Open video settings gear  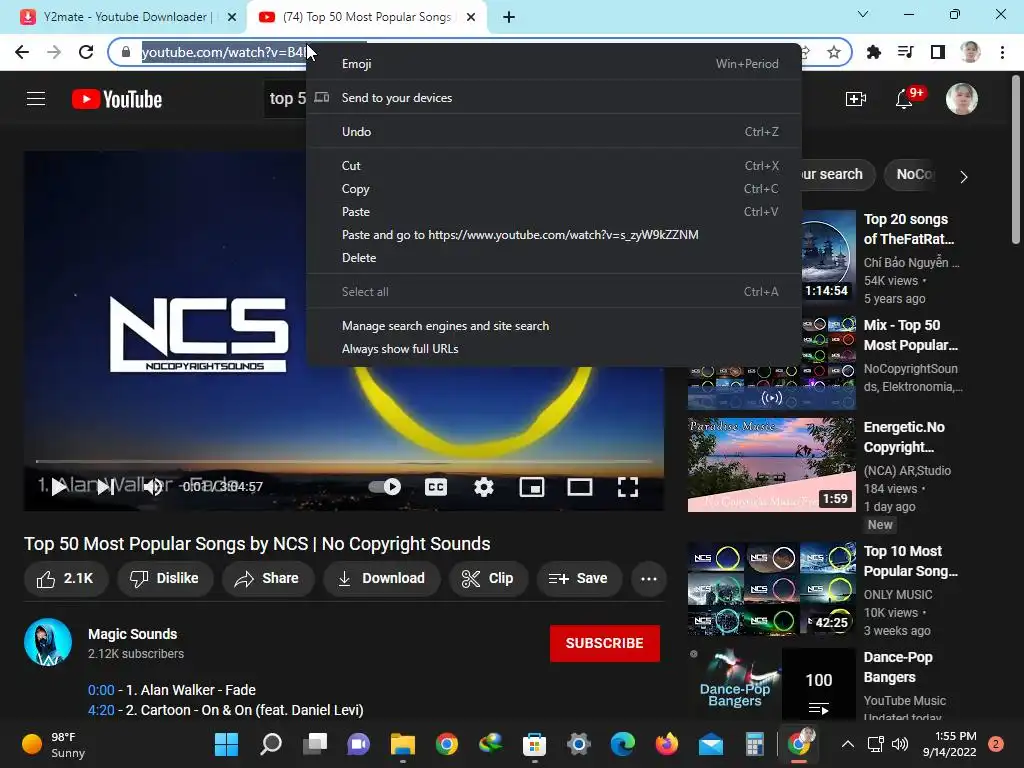pyautogui.click(x=483, y=487)
